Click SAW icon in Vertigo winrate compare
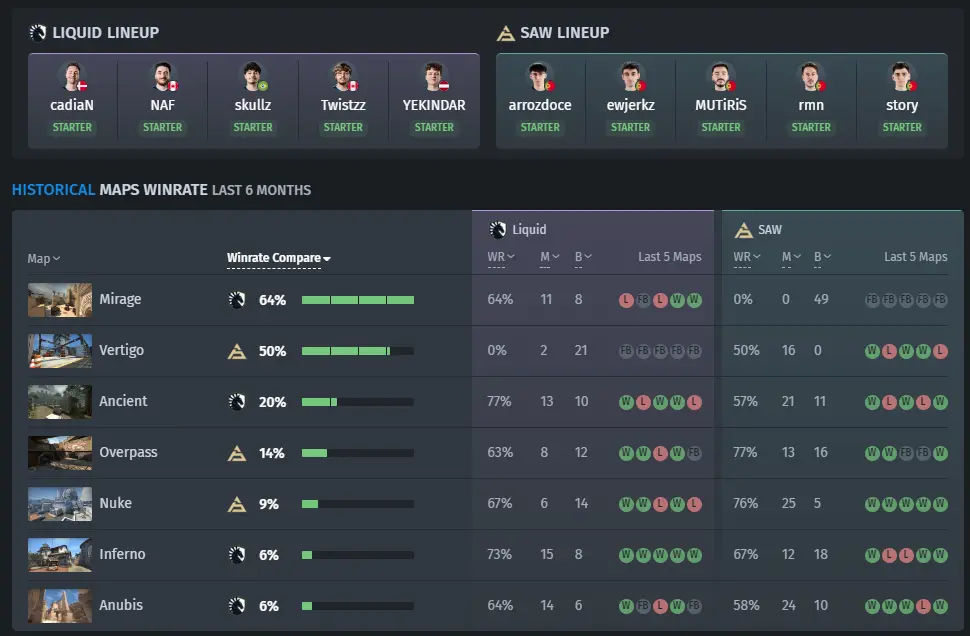 tap(237, 351)
